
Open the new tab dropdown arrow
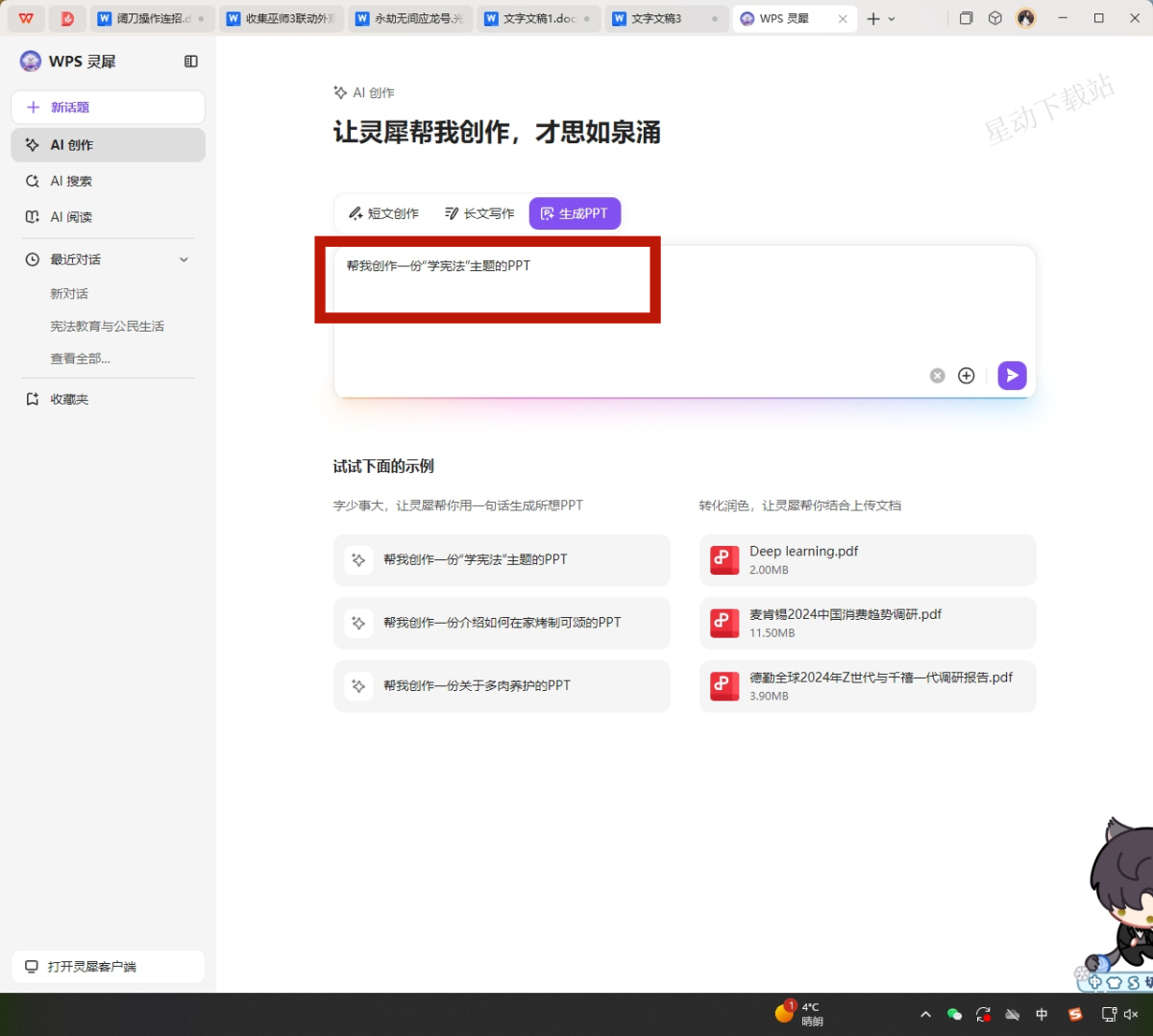pyautogui.click(x=892, y=19)
